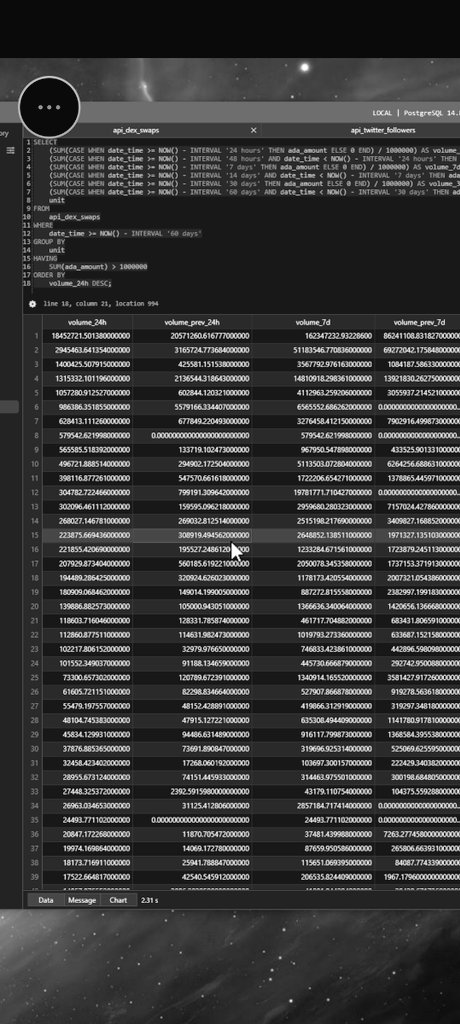Open the Data results tab

[x=46, y=900]
